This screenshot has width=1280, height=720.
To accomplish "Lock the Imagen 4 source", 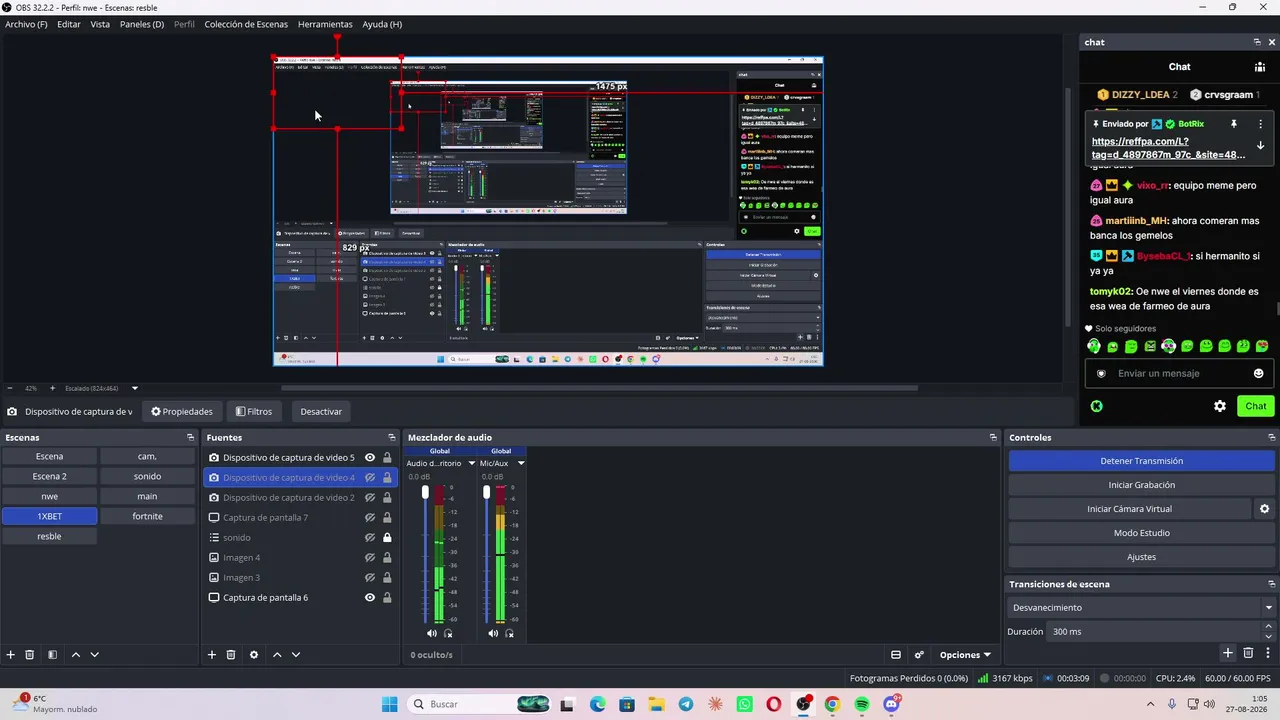I will pyautogui.click(x=387, y=558).
